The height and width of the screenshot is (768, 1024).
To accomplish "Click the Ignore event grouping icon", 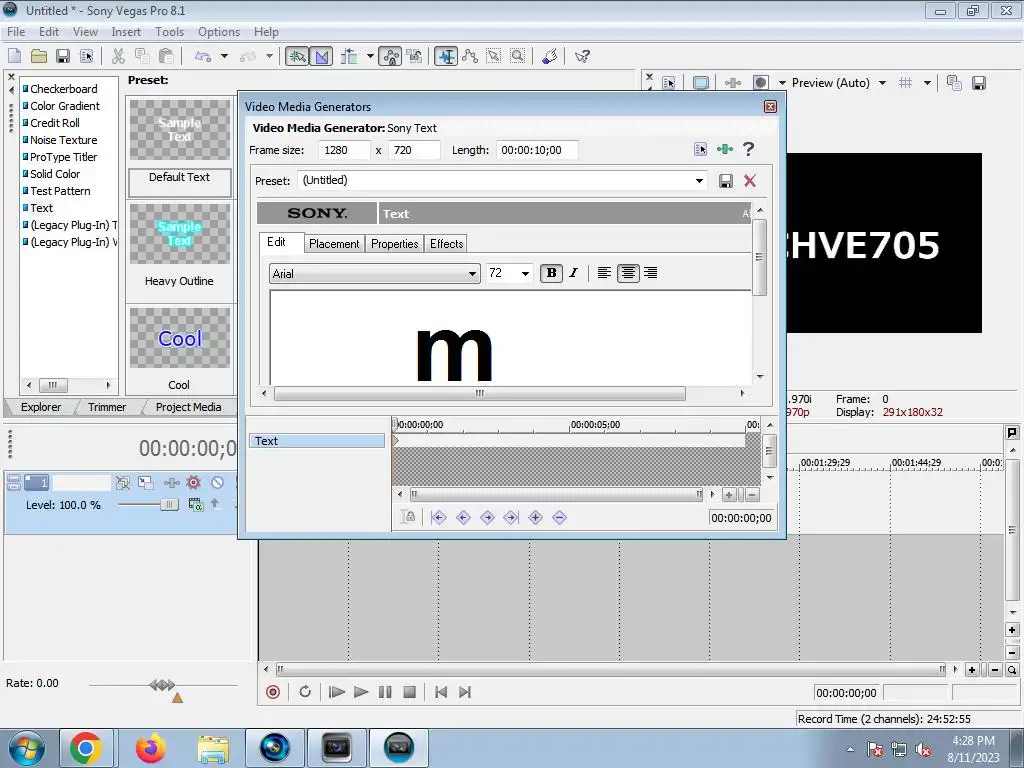I will pyautogui.click(x=415, y=56).
